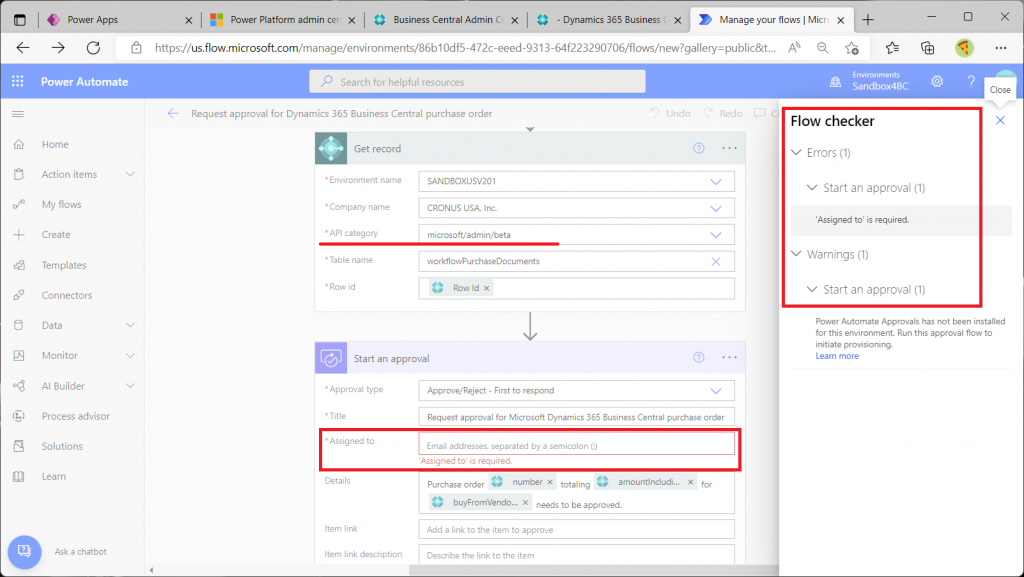Click the Title input field

[576, 417]
